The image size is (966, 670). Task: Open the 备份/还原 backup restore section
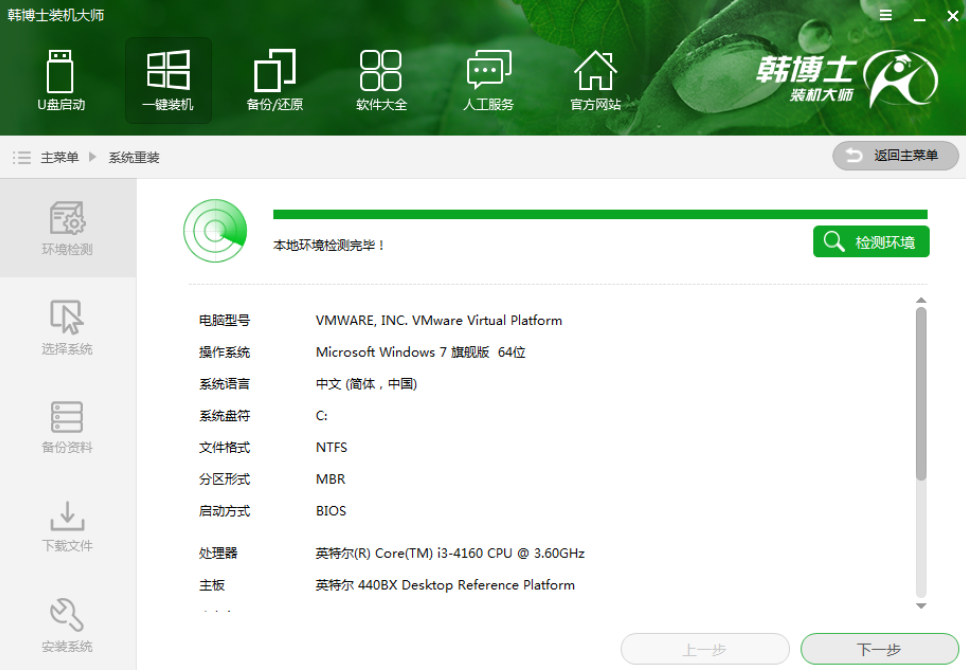click(x=275, y=80)
